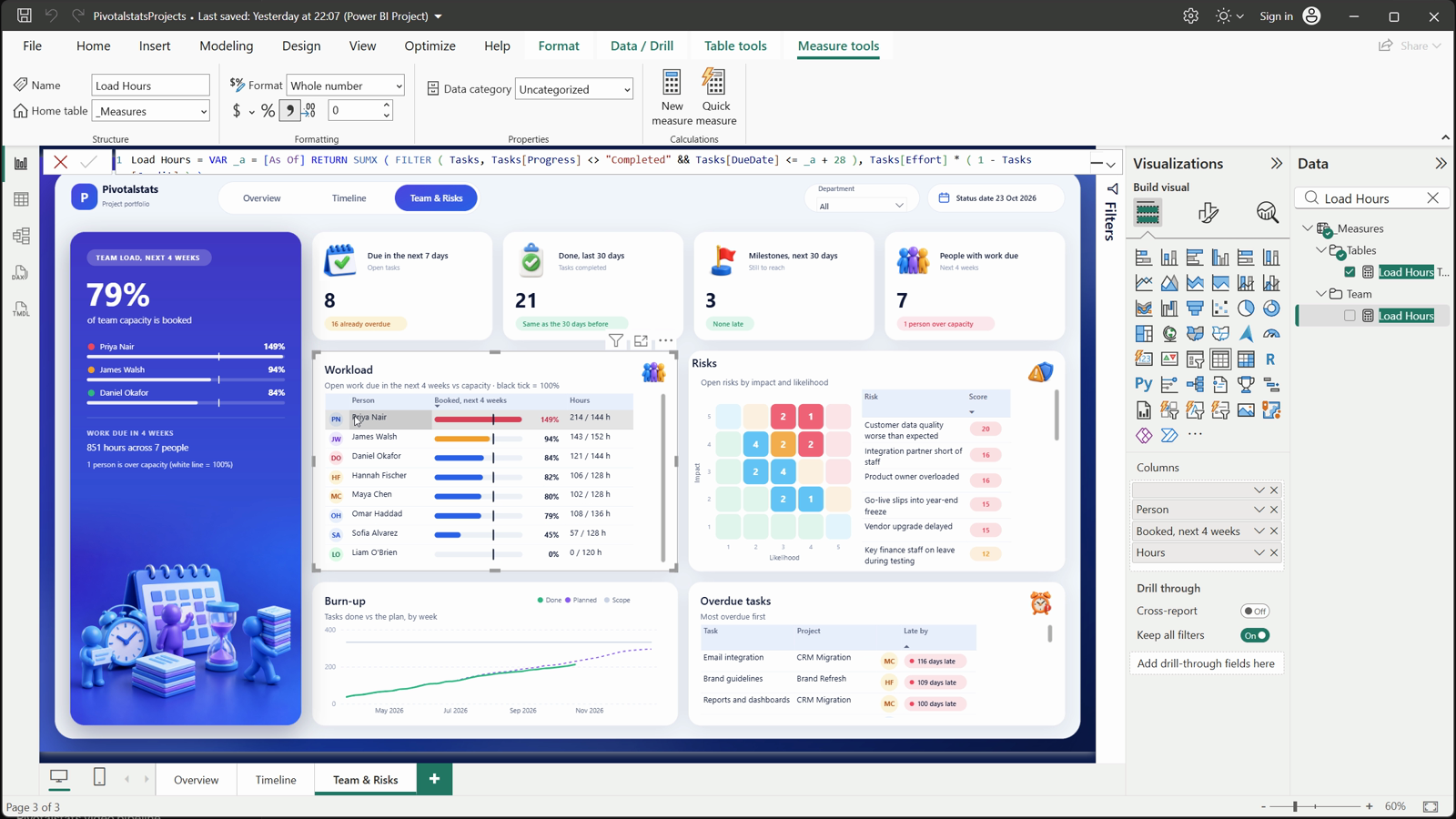Open DAX query view icon

[21, 272]
